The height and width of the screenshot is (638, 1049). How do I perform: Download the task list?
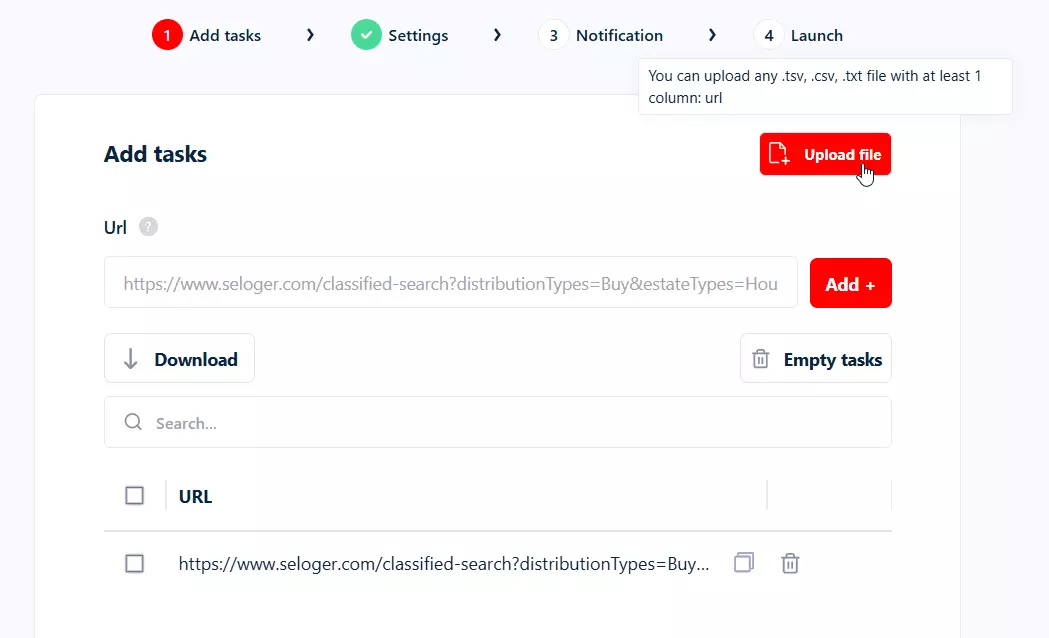point(179,358)
